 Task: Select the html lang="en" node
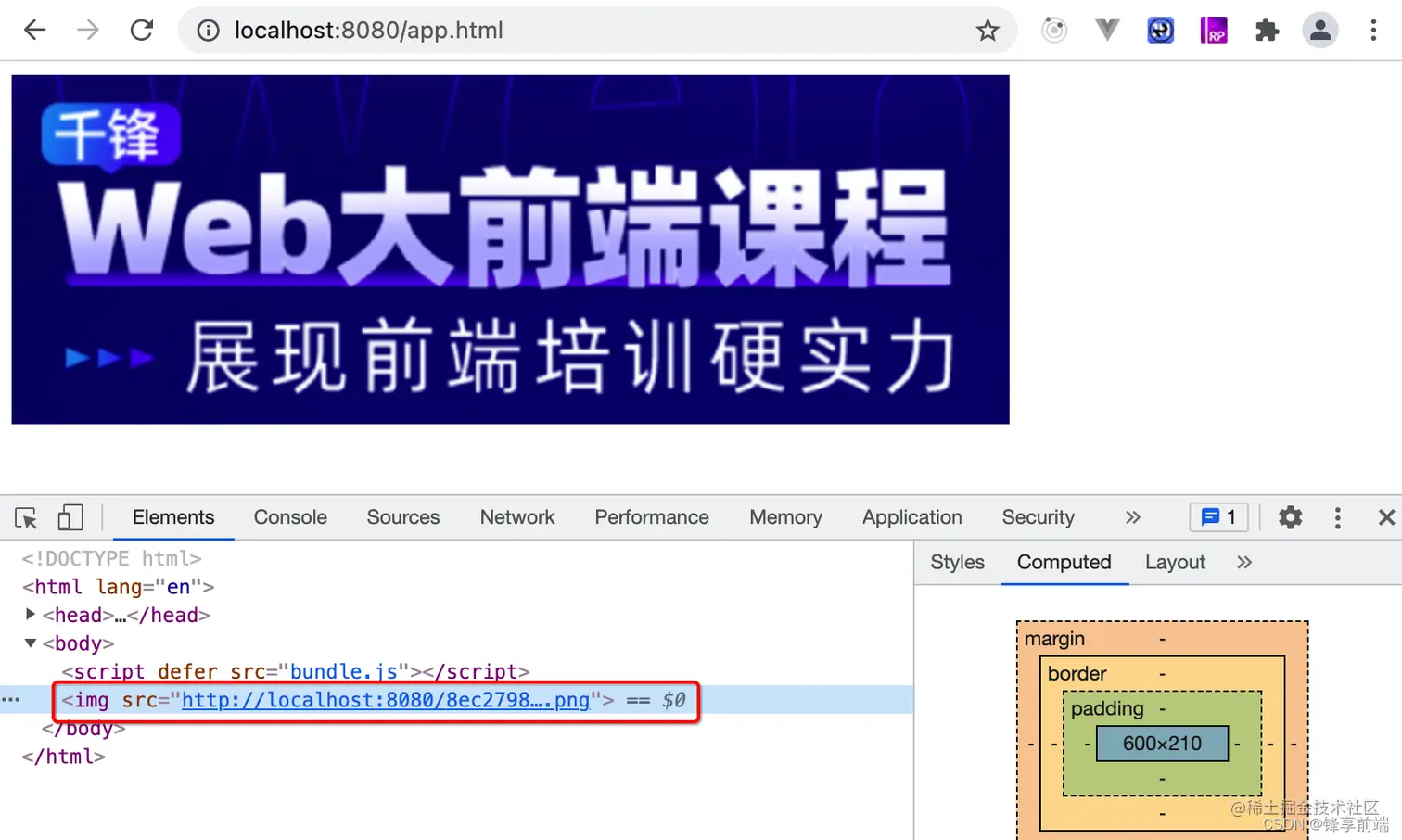coord(118,587)
